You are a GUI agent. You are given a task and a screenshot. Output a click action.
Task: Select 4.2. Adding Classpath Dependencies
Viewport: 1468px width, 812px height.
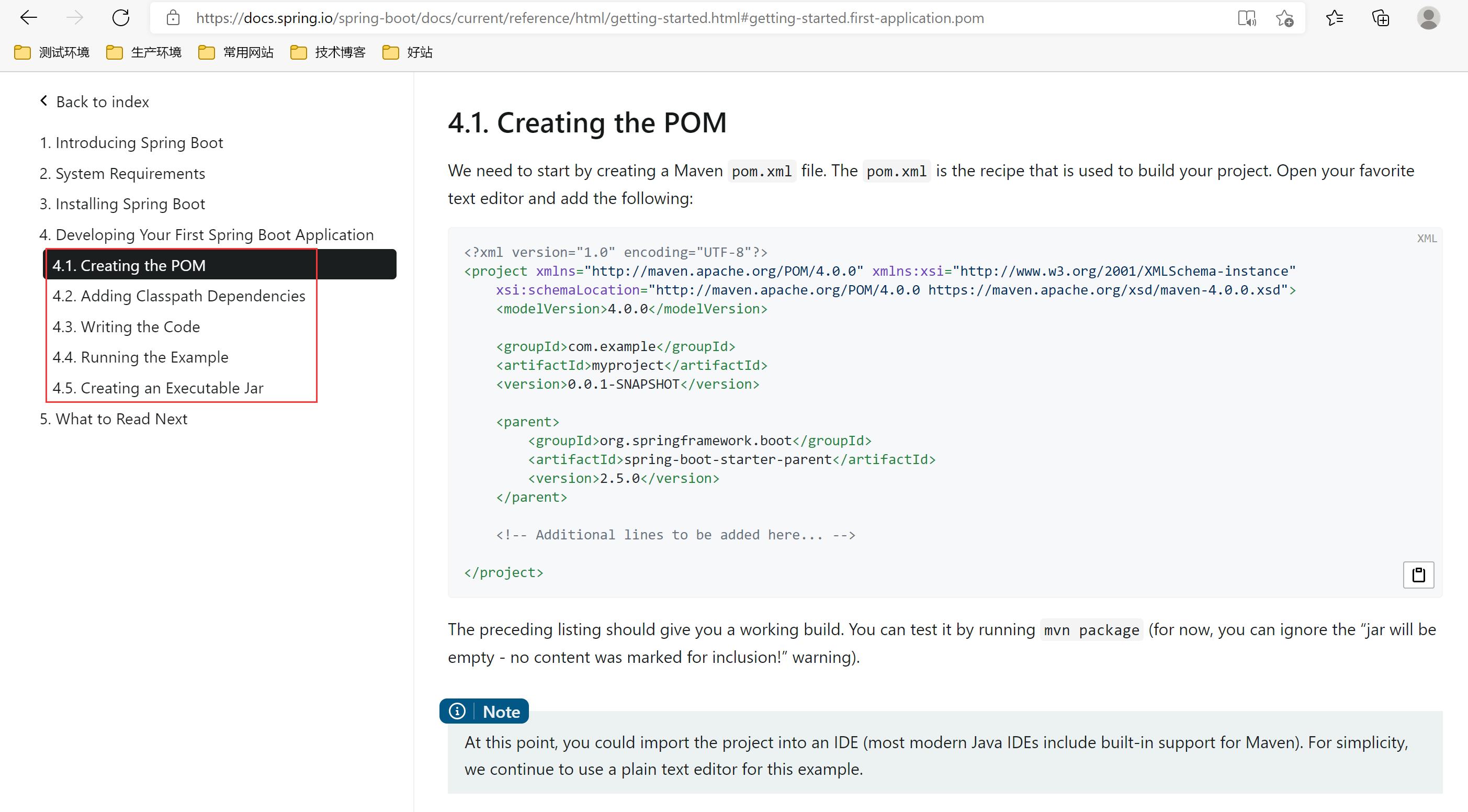point(179,296)
